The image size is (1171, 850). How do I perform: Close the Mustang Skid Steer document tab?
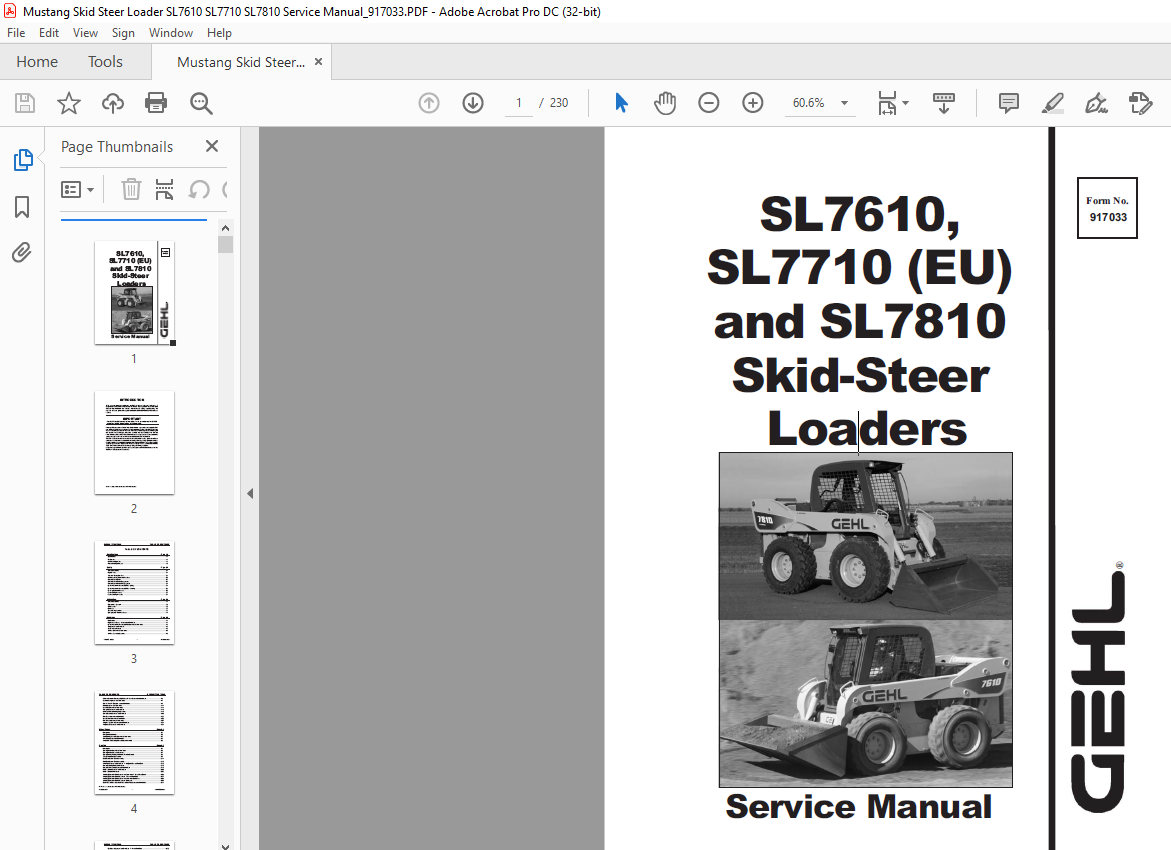318,62
